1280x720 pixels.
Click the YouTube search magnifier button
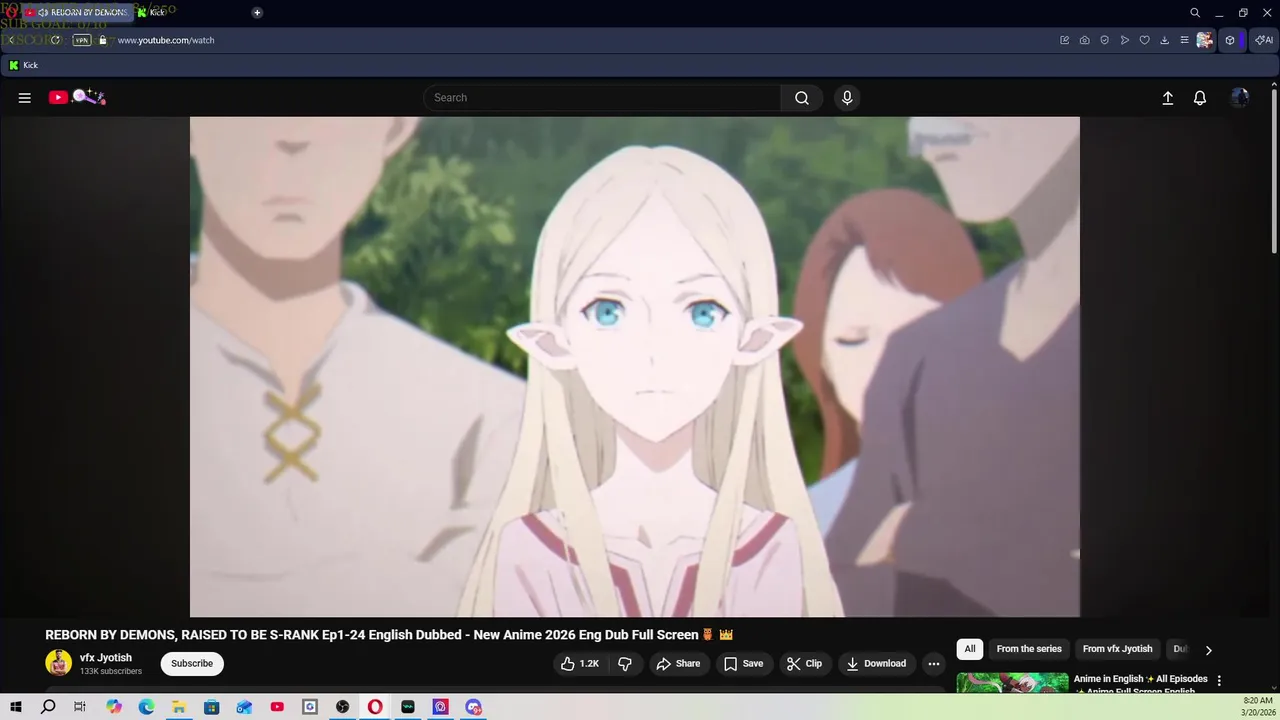click(802, 98)
